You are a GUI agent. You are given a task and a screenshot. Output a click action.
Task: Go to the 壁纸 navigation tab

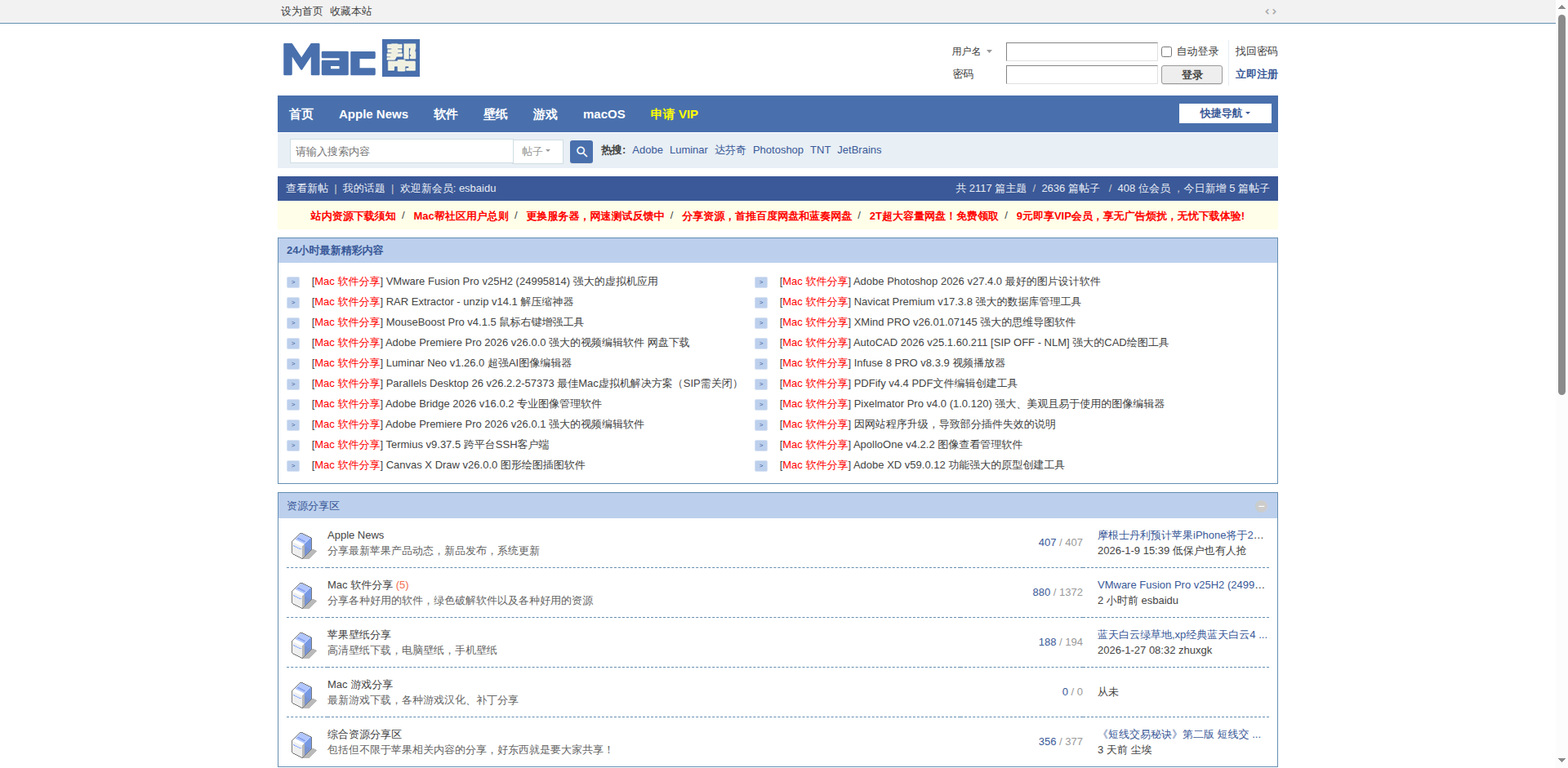(x=495, y=114)
